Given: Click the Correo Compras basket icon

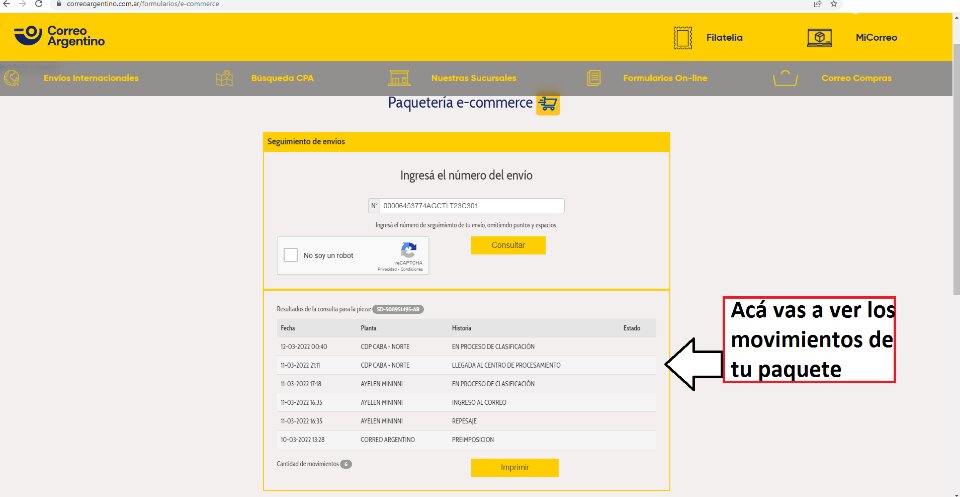Looking at the screenshot, I should click(786, 78).
